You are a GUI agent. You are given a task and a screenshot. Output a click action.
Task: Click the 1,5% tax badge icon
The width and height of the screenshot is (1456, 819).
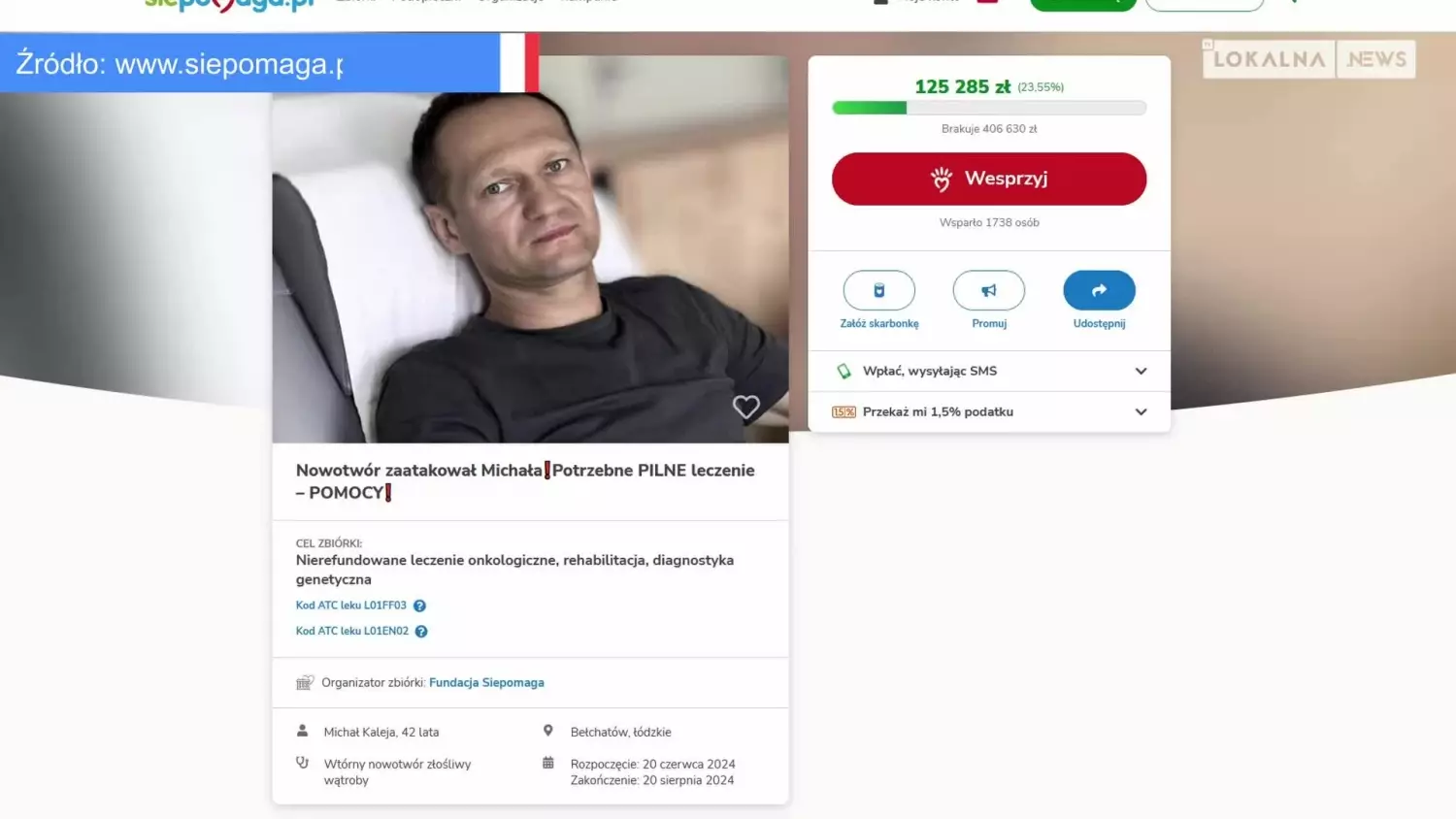(x=844, y=411)
